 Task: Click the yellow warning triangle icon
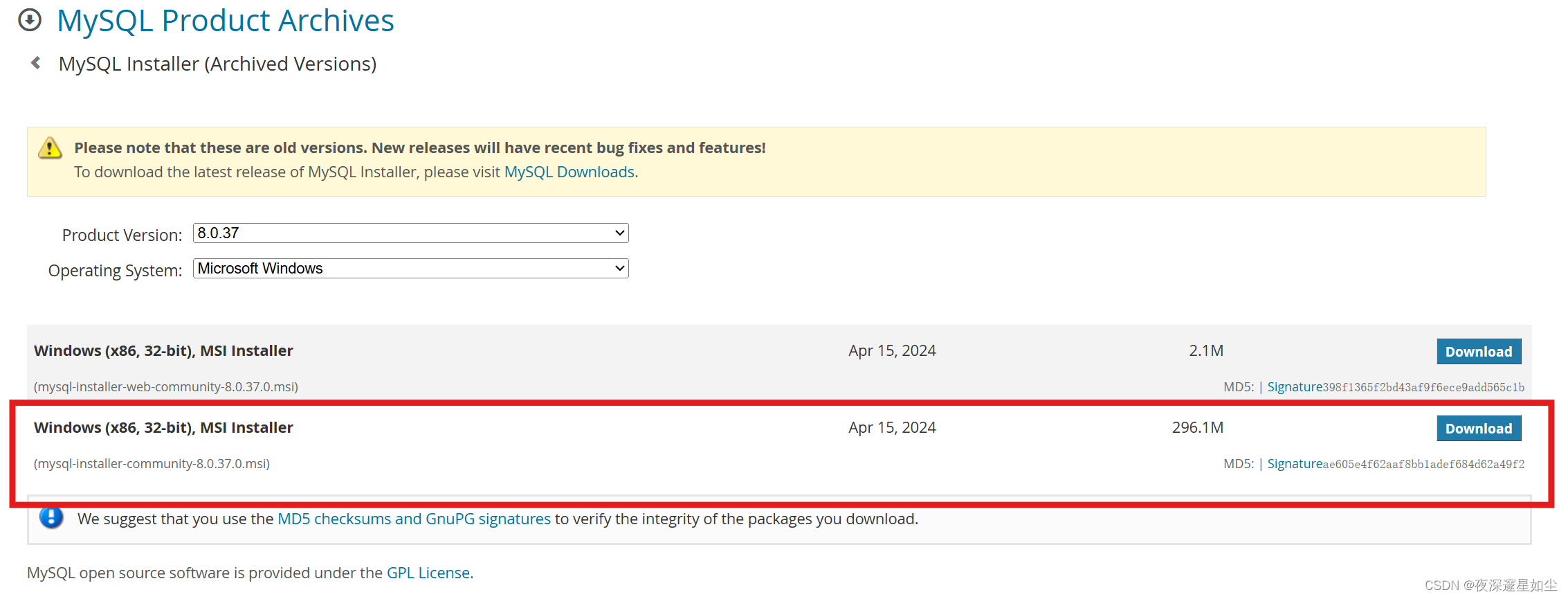pyautogui.click(x=50, y=147)
